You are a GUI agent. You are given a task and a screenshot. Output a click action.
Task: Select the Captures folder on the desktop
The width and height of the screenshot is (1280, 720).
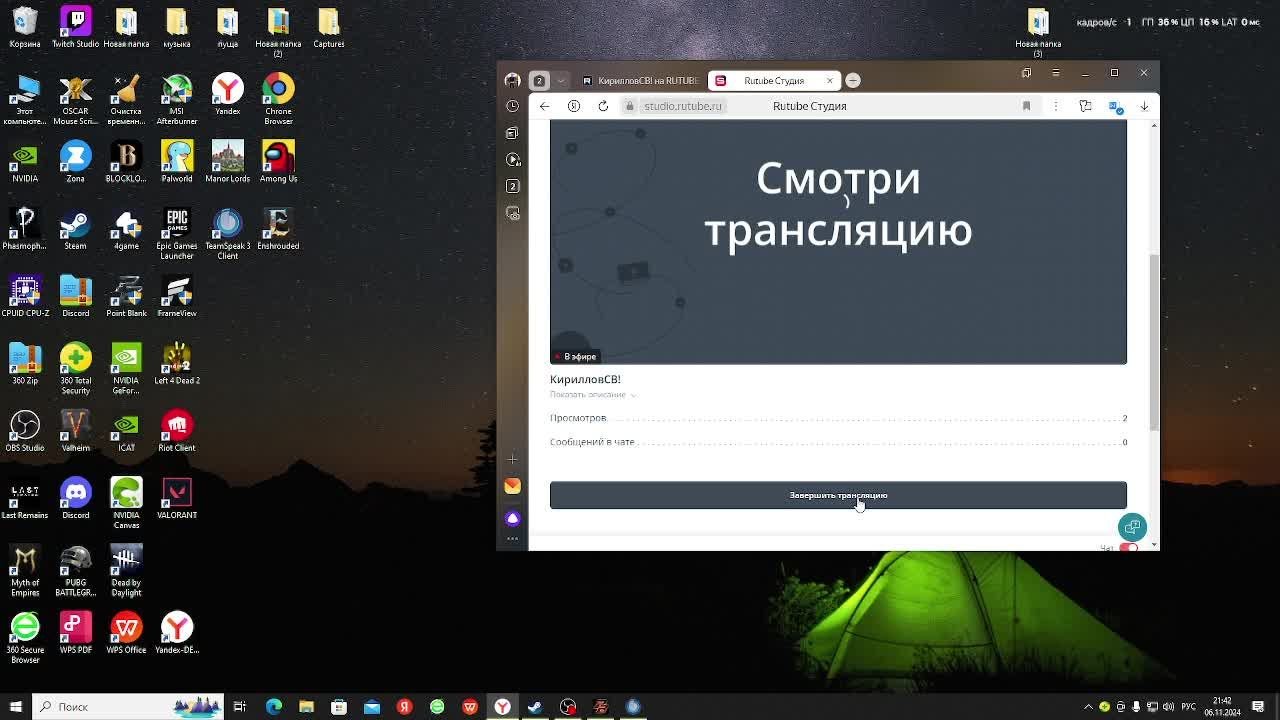[x=329, y=27]
